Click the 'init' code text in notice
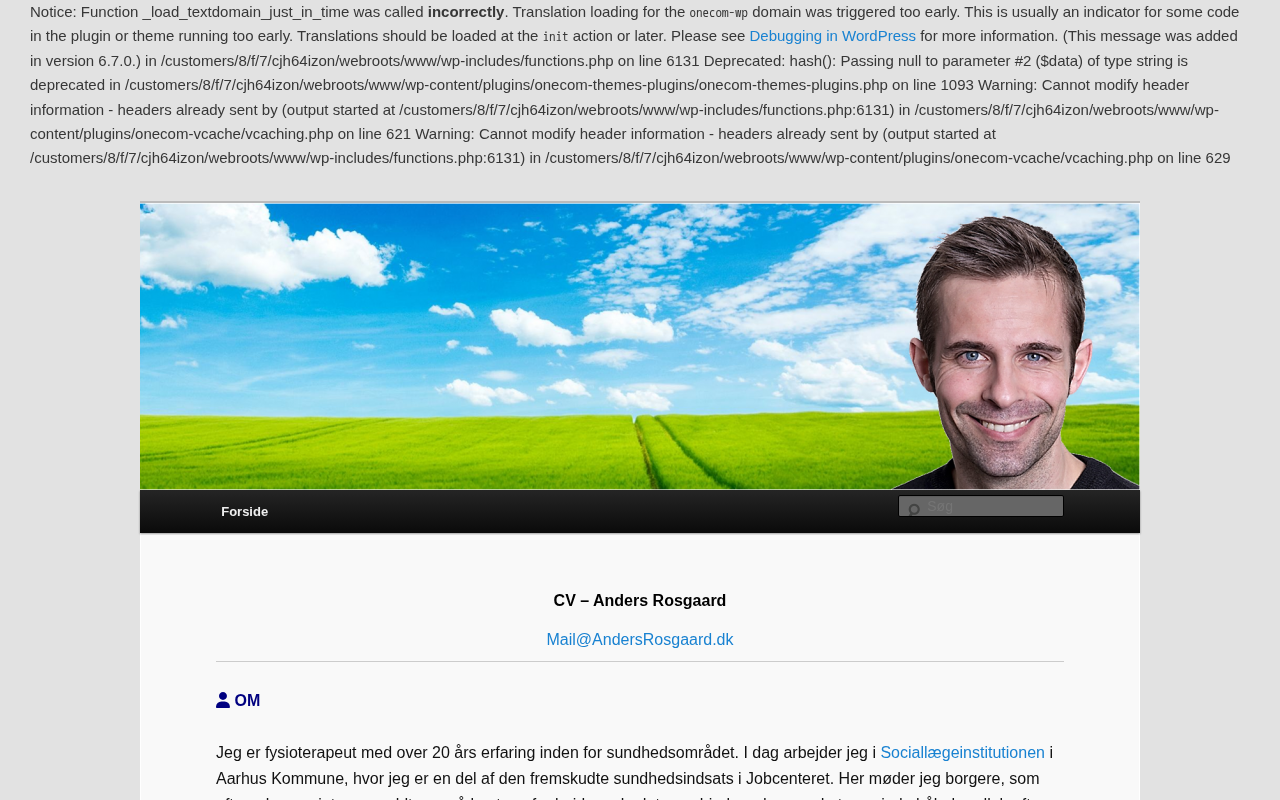Image resolution: width=1280 pixels, height=800 pixels. pos(555,37)
